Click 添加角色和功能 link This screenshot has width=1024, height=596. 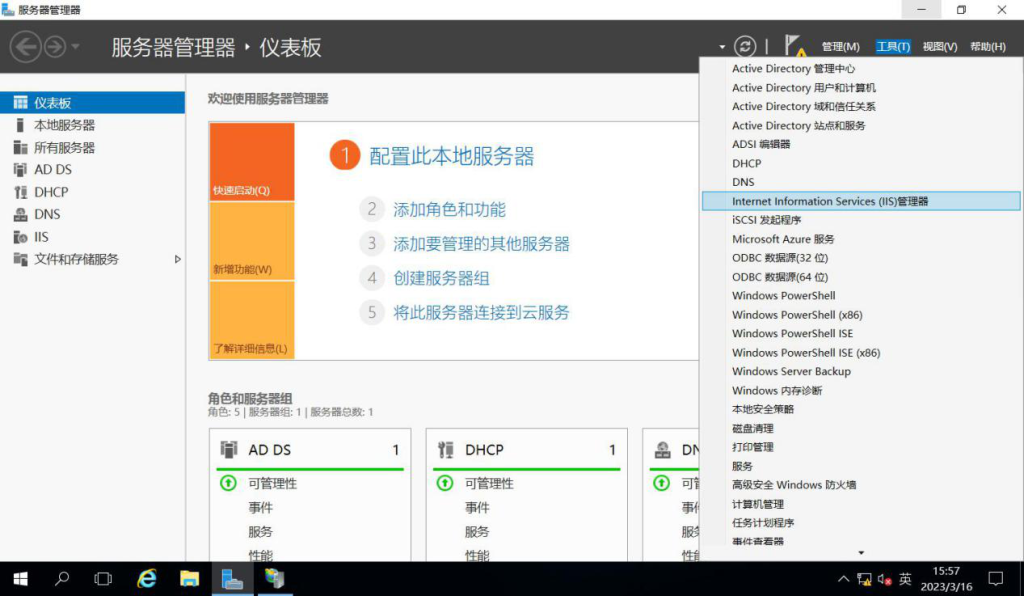pos(449,210)
